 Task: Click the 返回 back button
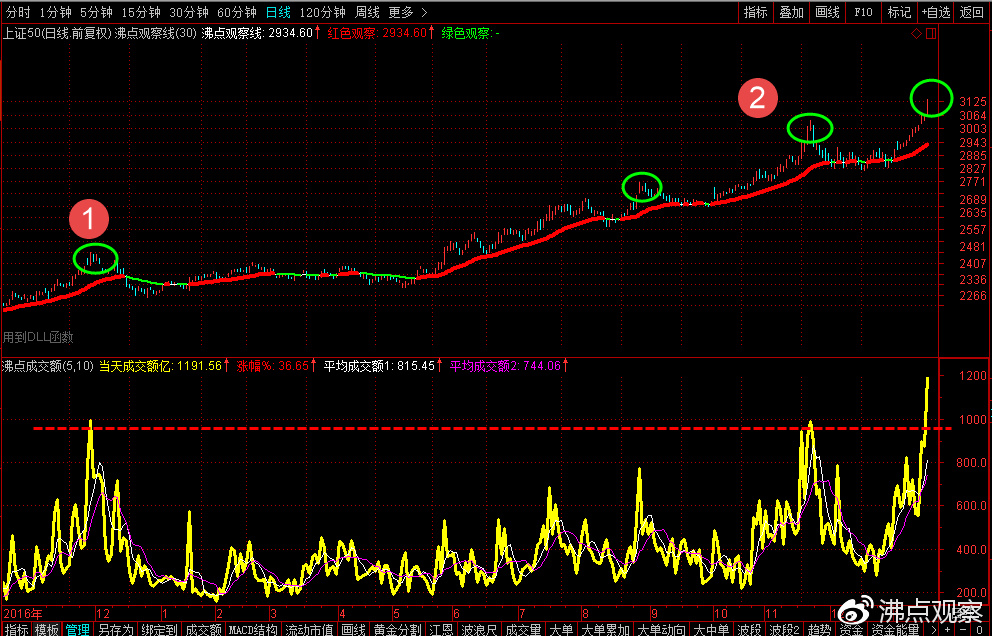(972, 12)
